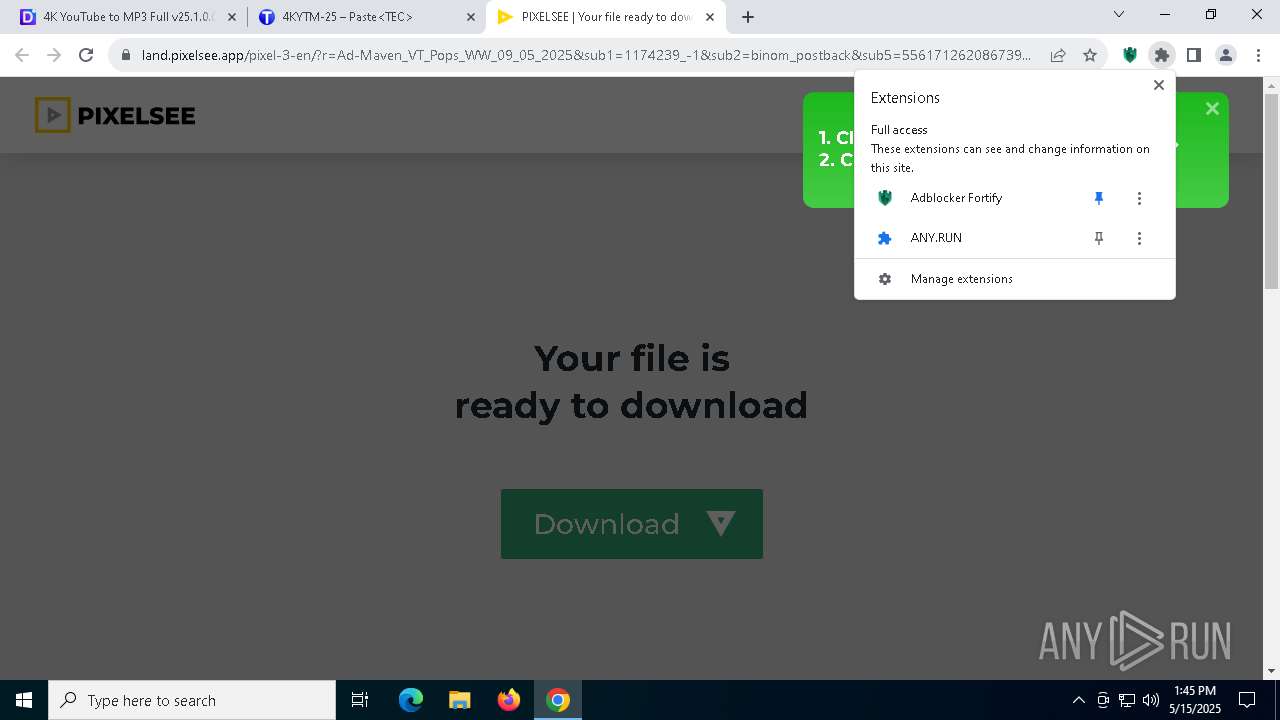The height and width of the screenshot is (720, 1280).
Task: Go back to the previous page
Action: point(22,55)
